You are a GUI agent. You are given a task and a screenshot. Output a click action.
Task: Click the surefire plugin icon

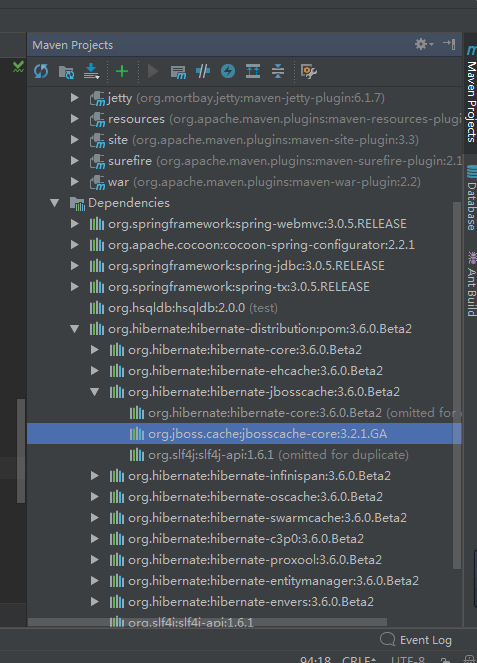pos(97,161)
